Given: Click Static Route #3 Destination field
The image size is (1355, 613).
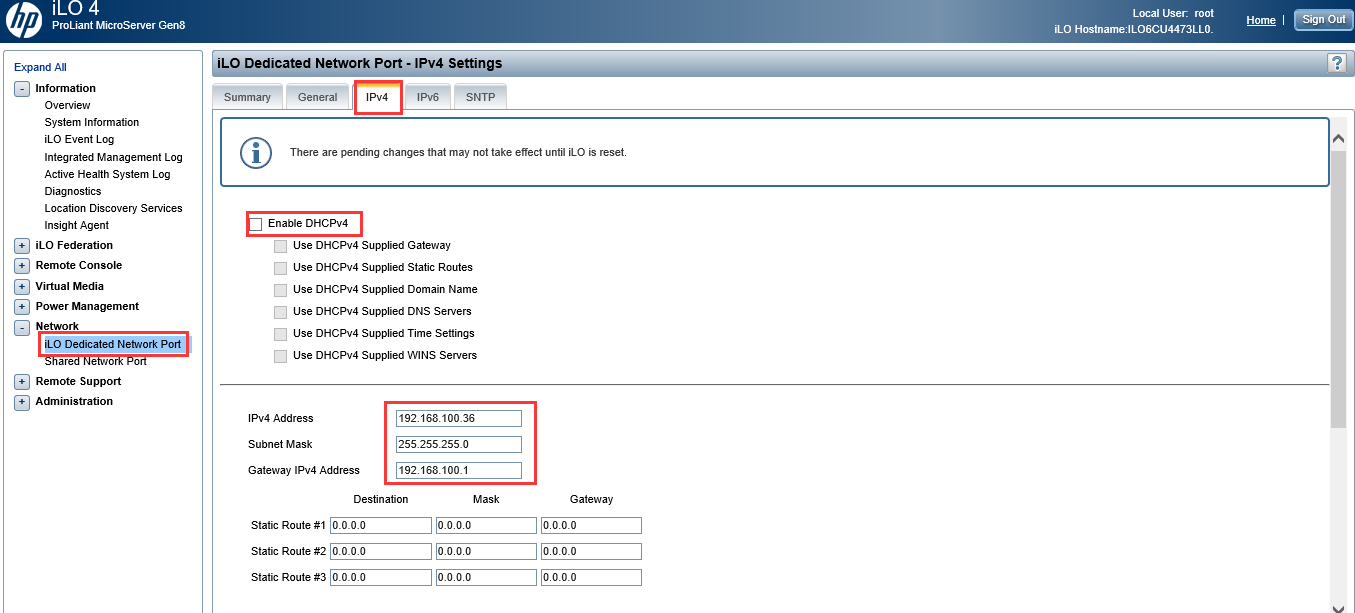Looking at the screenshot, I should [381, 577].
